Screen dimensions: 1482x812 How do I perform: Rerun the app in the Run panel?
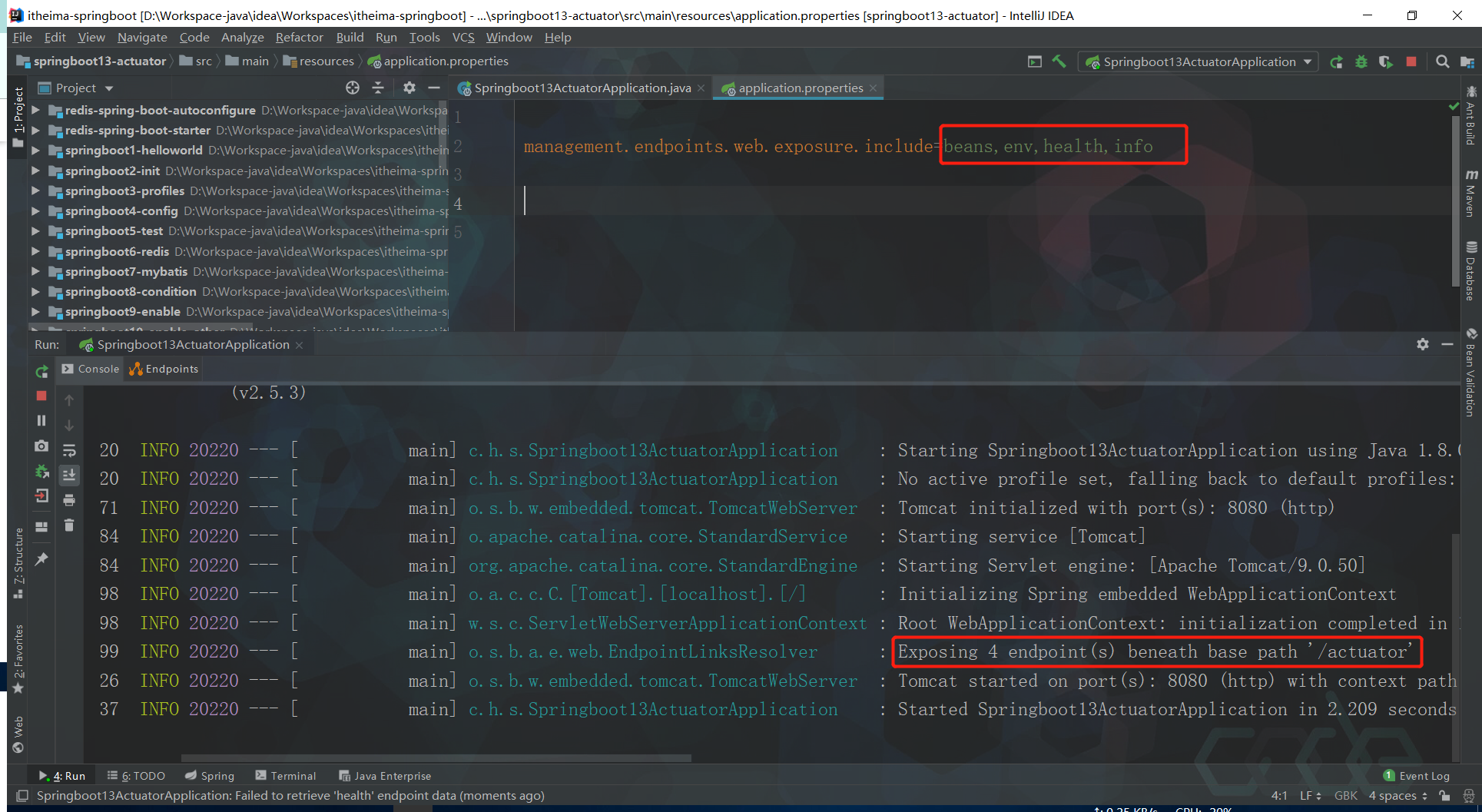point(41,372)
